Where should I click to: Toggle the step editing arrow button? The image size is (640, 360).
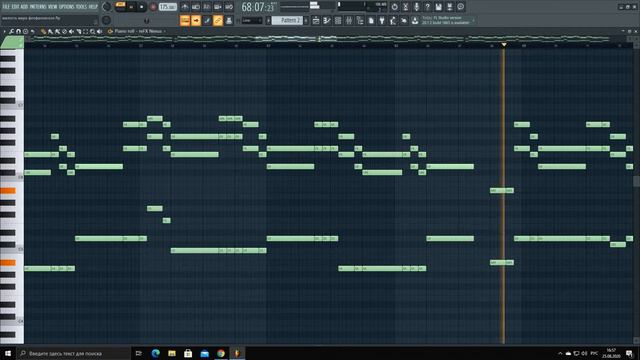click(196, 20)
